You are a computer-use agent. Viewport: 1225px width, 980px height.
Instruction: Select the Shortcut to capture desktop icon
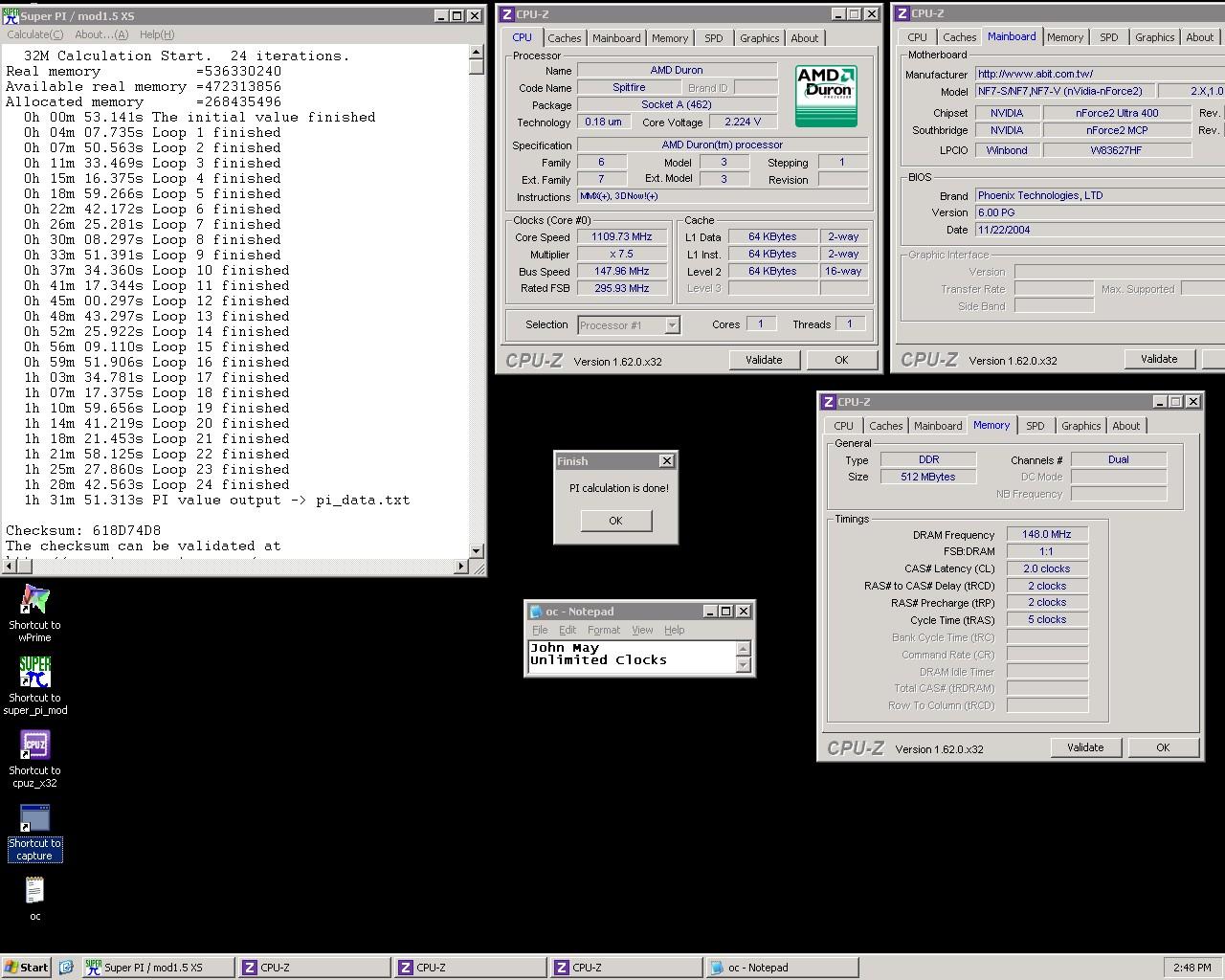pyautogui.click(x=34, y=832)
